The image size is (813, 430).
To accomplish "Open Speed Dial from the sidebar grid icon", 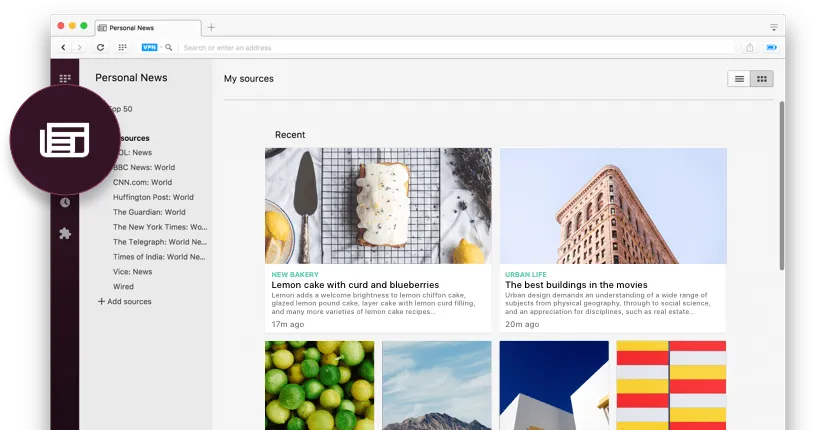I will [x=65, y=78].
